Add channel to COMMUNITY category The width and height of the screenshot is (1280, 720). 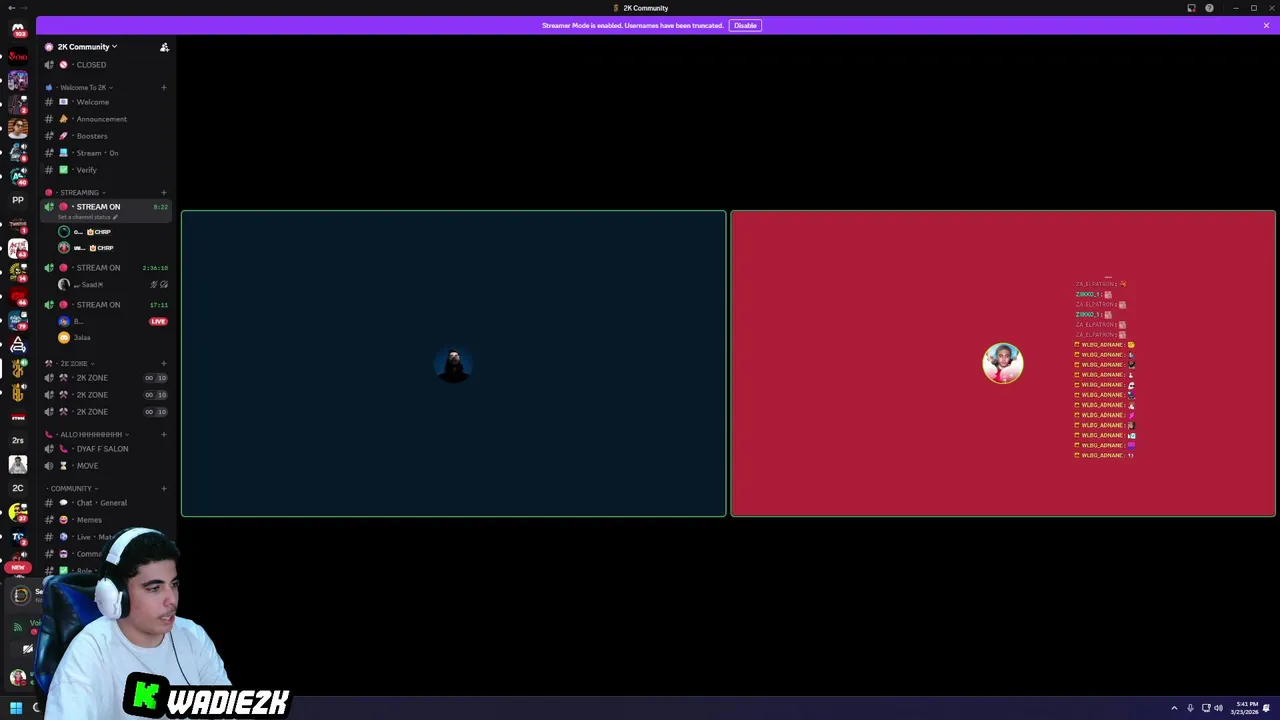(164, 488)
